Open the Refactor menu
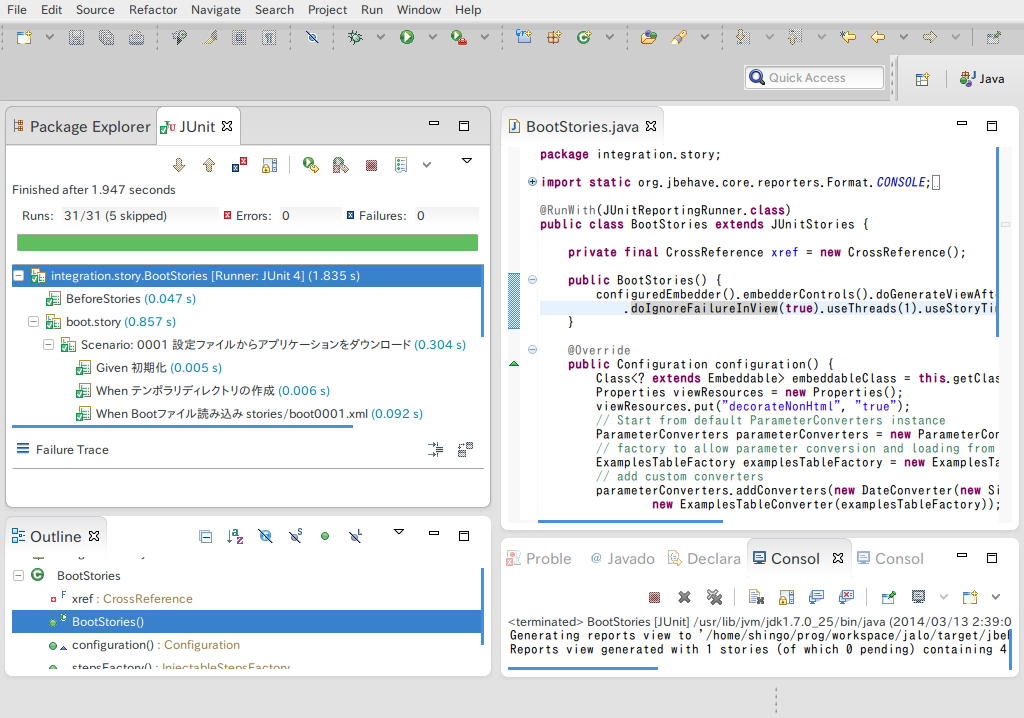Image resolution: width=1024 pixels, height=718 pixels. pyautogui.click(x=153, y=10)
